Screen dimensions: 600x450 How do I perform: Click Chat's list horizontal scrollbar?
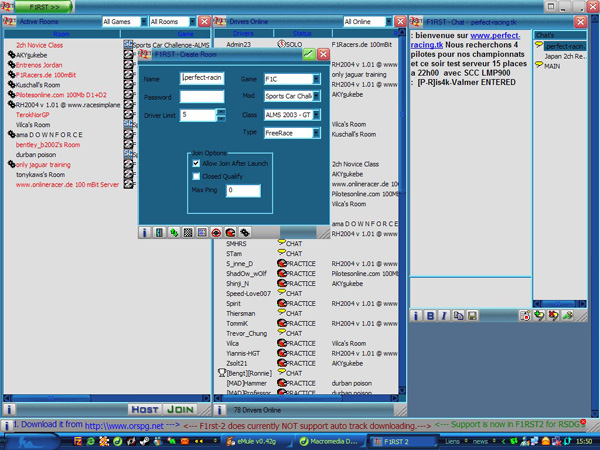pyautogui.click(x=560, y=304)
